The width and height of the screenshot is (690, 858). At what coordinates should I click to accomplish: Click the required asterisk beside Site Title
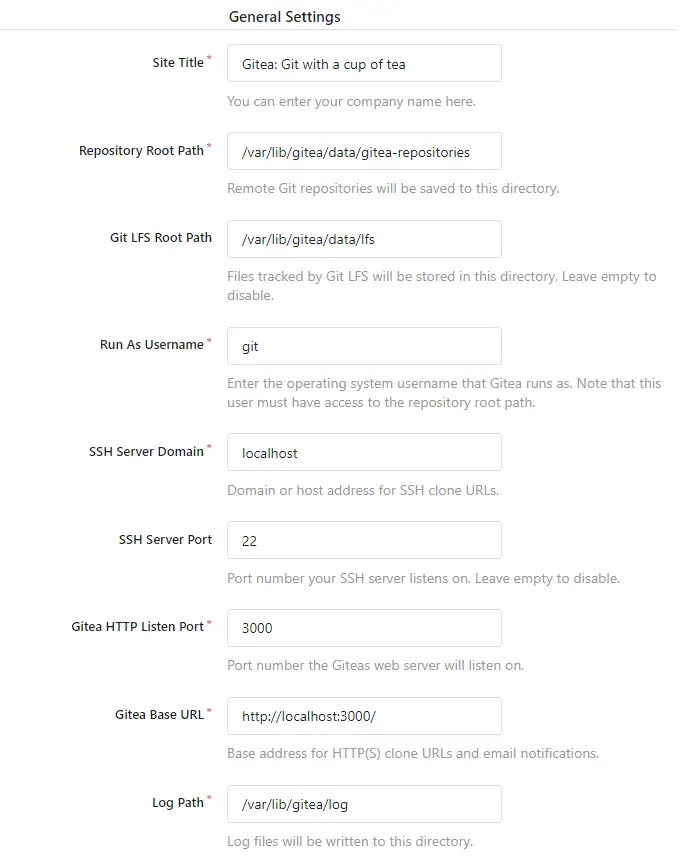[x=210, y=57]
